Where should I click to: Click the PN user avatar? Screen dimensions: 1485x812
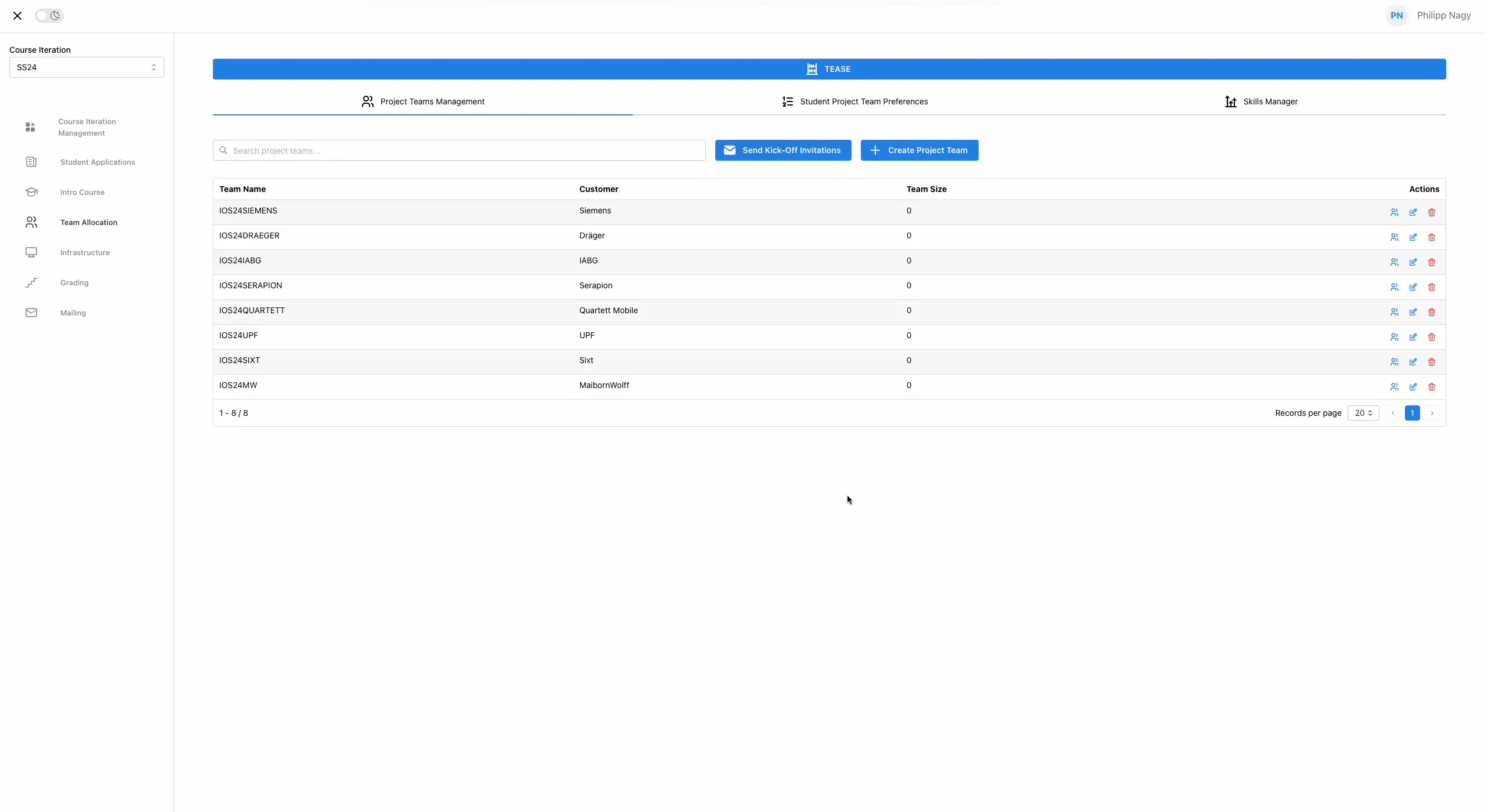(1396, 16)
